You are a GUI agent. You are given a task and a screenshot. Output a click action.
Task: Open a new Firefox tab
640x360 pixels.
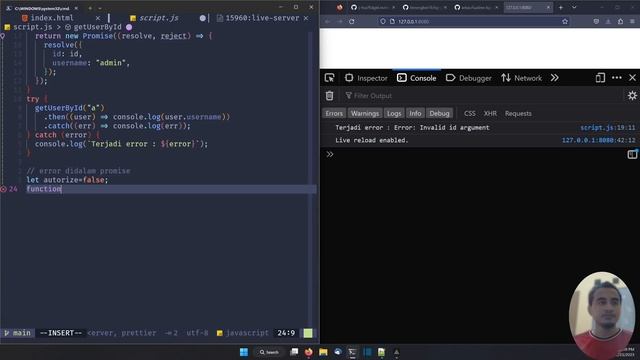tap(561, 7)
